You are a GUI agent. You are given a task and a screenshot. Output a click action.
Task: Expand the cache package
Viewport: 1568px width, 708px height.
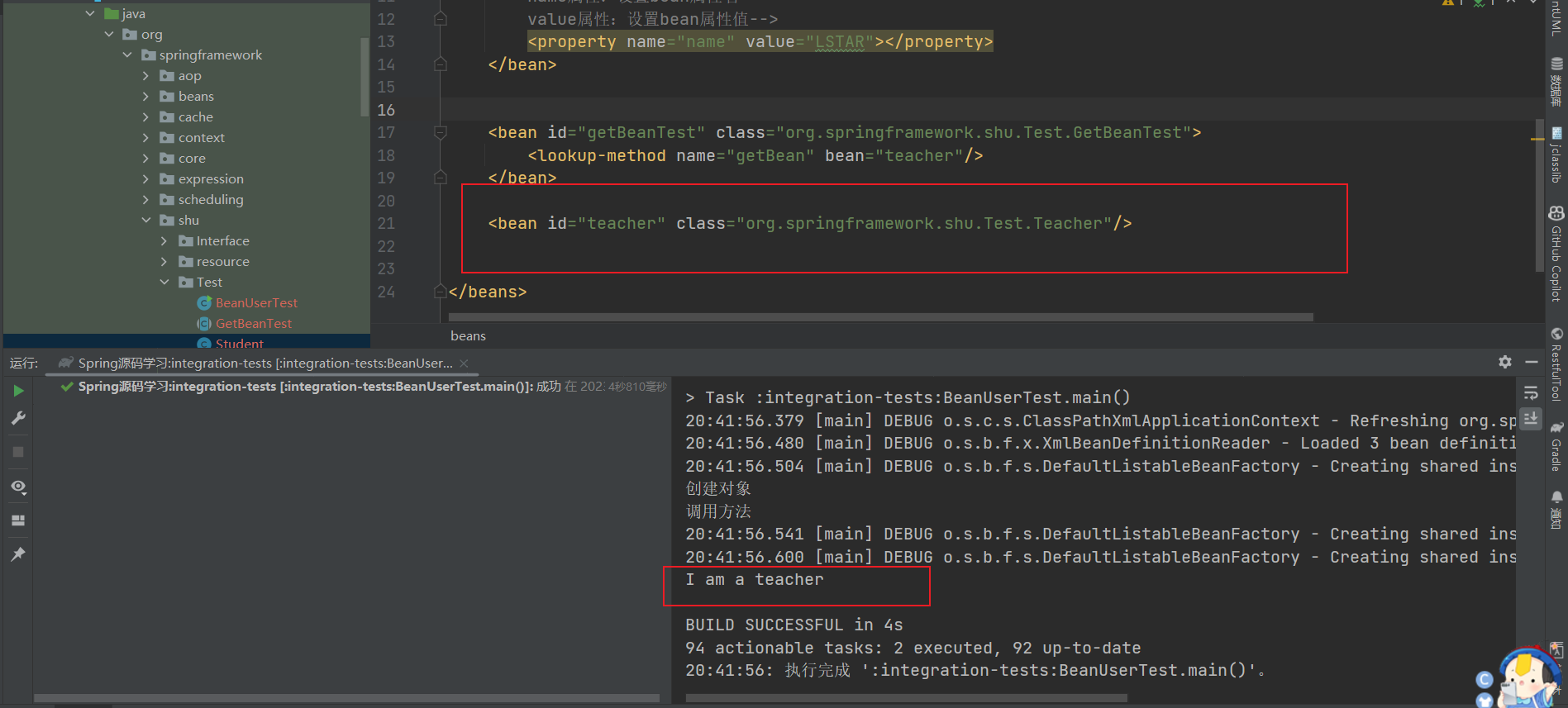146,116
